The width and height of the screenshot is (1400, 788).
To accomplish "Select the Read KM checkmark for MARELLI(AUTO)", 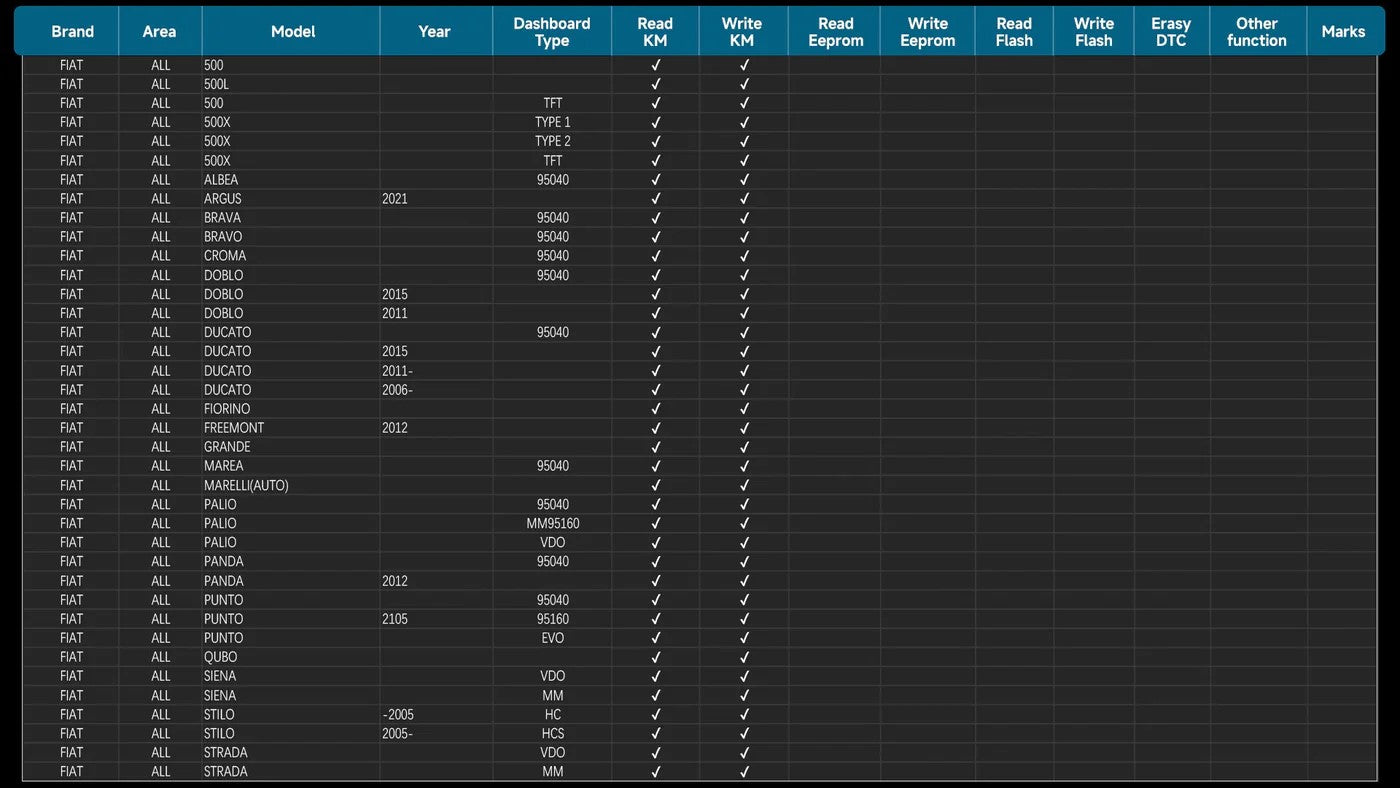I will click(x=656, y=485).
